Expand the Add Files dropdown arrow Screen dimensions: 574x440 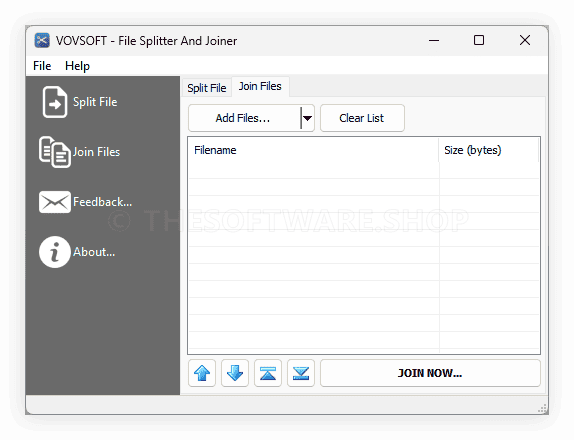coord(308,118)
